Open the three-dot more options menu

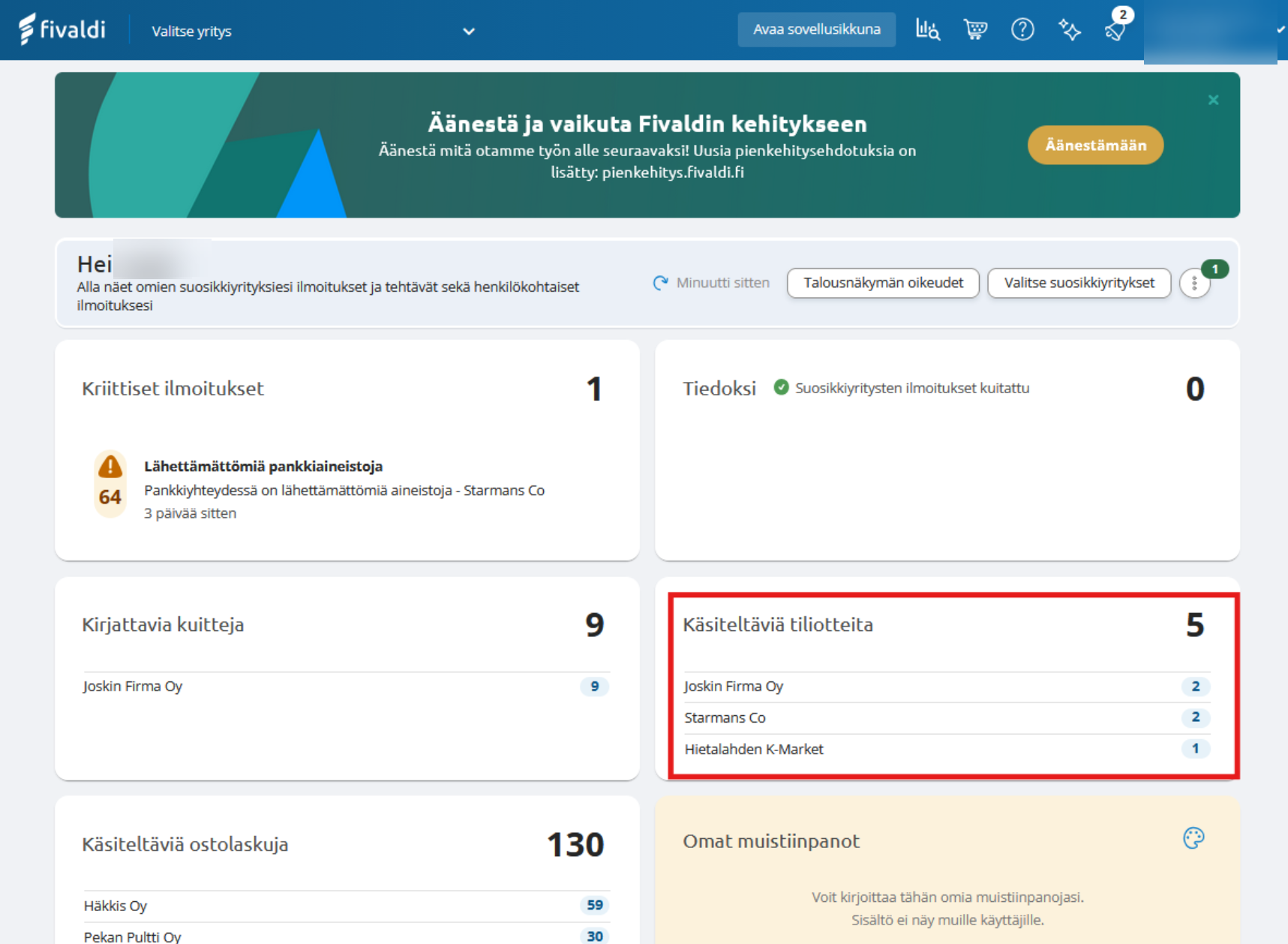pos(1194,284)
